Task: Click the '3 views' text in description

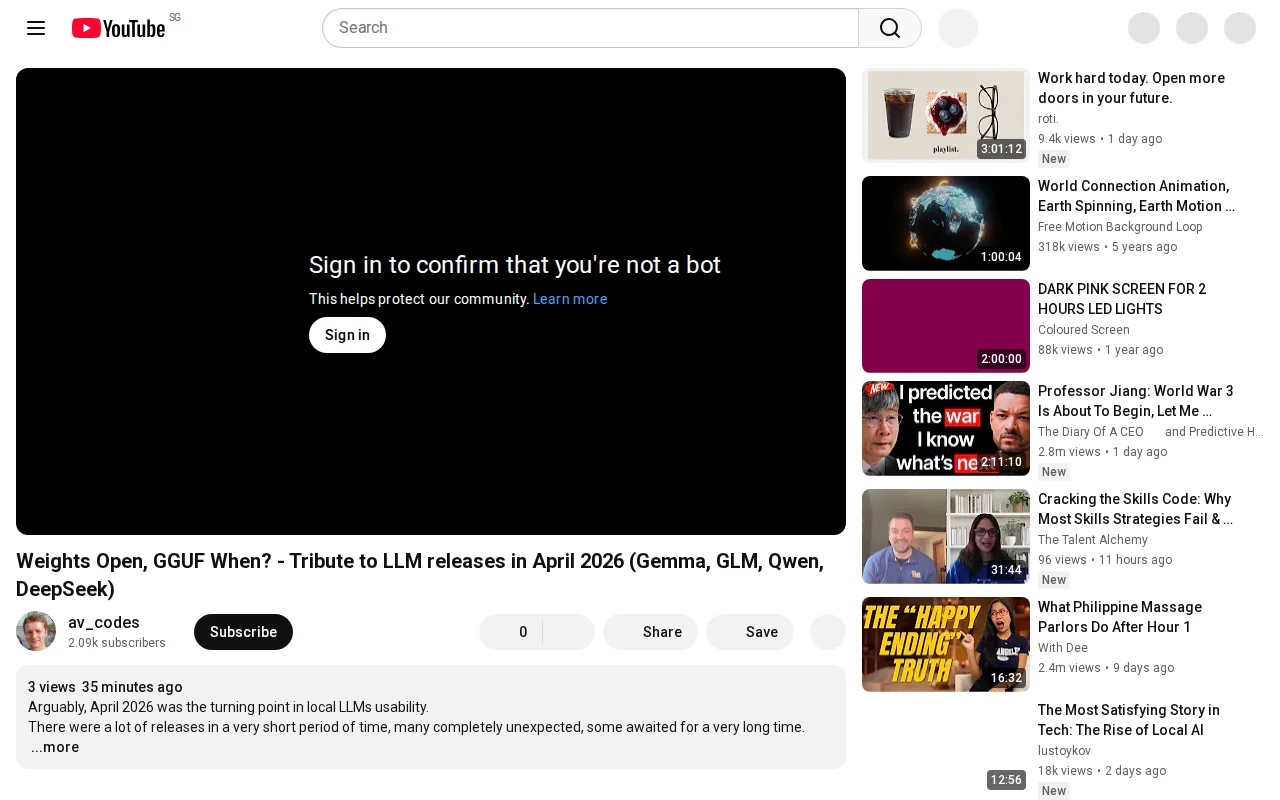Action: 52,687
